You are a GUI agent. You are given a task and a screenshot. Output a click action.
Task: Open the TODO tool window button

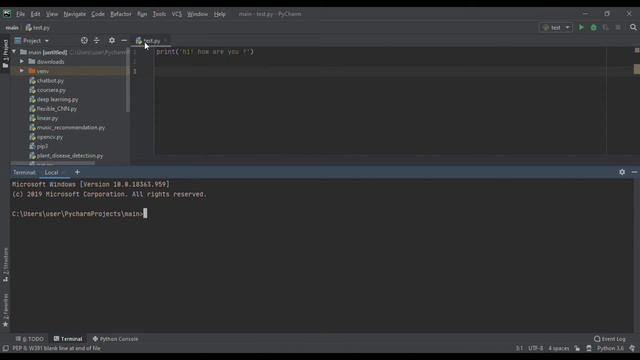coord(29,339)
